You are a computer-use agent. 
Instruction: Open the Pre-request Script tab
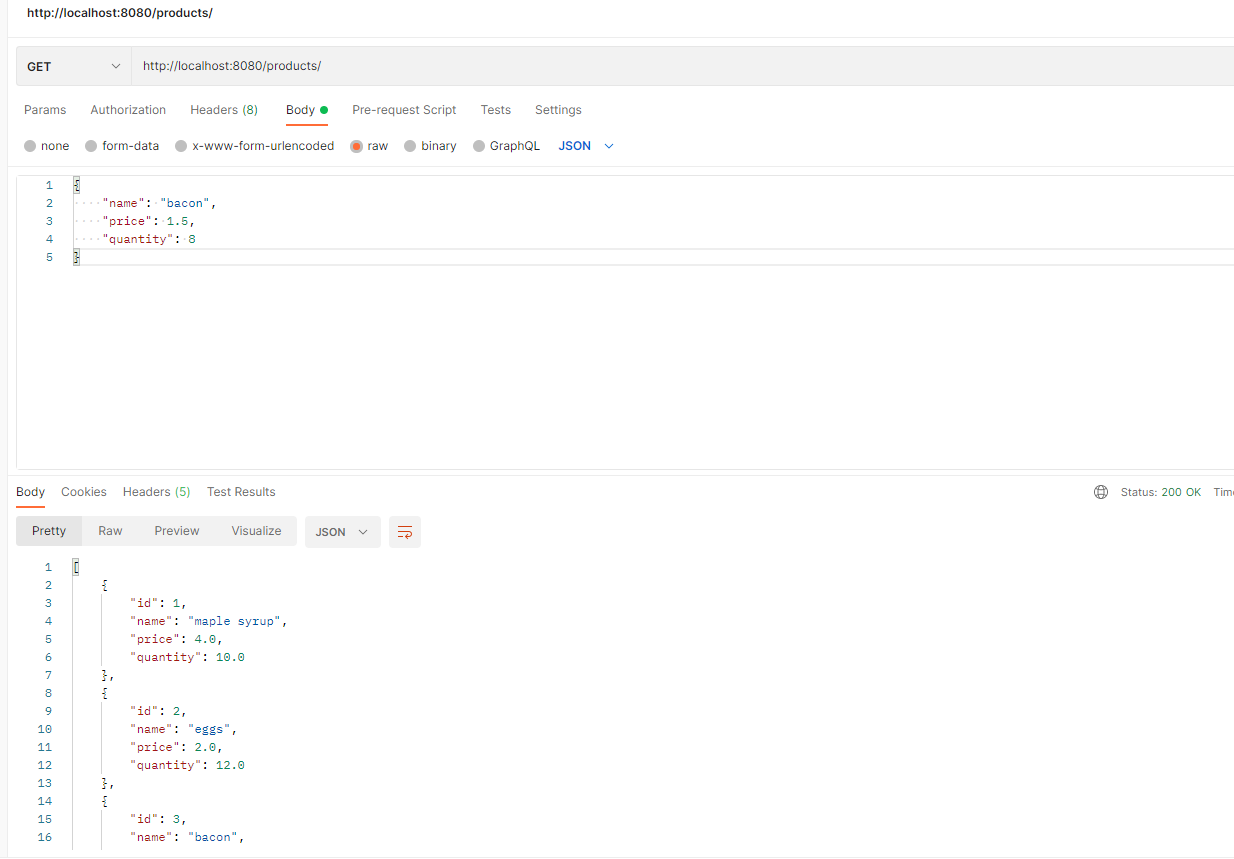tap(404, 110)
